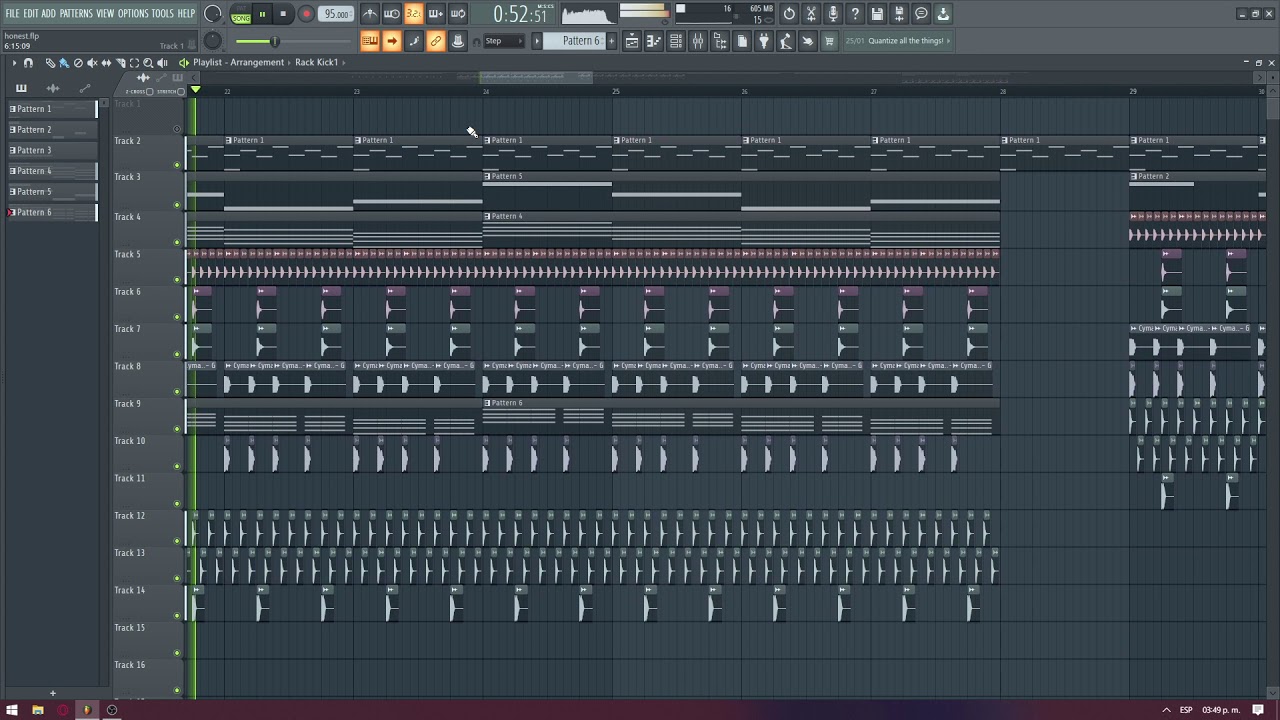Toggle typing keyboard to piano button

tap(370, 41)
